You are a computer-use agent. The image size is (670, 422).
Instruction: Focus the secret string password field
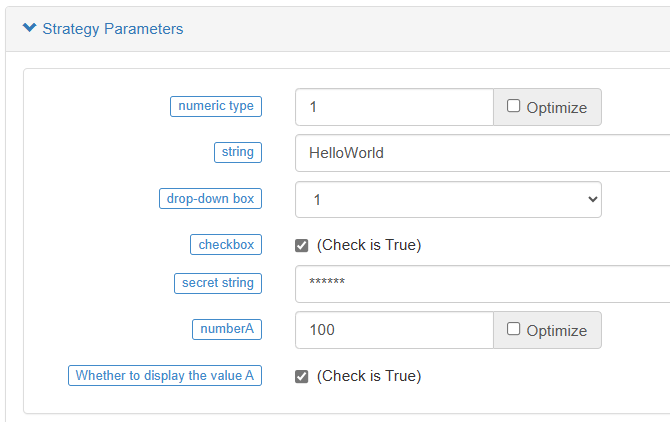(482, 284)
